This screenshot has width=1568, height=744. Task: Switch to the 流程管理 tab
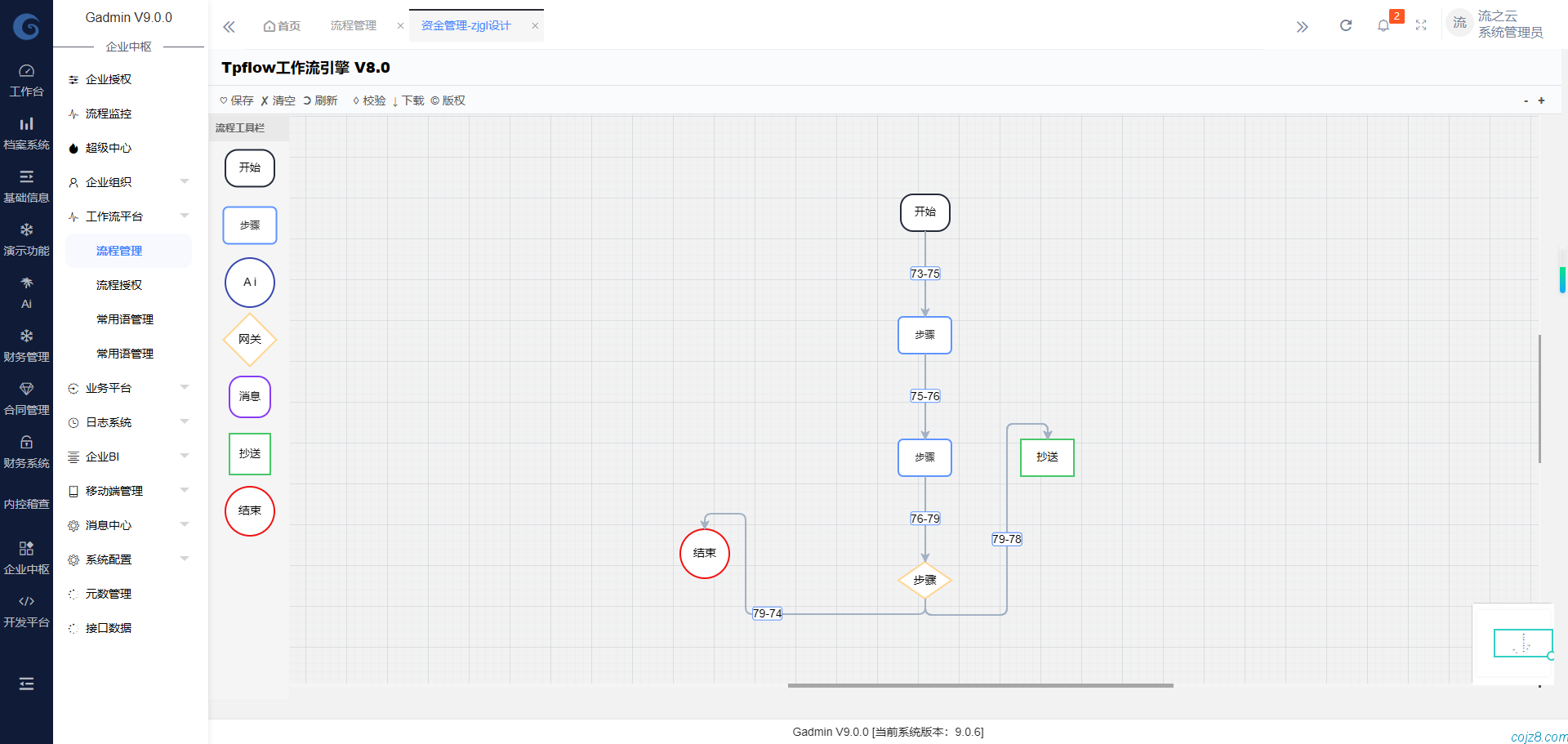(354, 26)
